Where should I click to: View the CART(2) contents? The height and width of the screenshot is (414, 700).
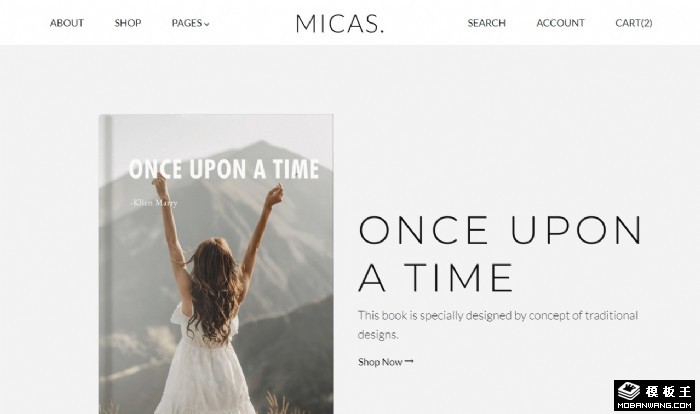tap(633, 23)
